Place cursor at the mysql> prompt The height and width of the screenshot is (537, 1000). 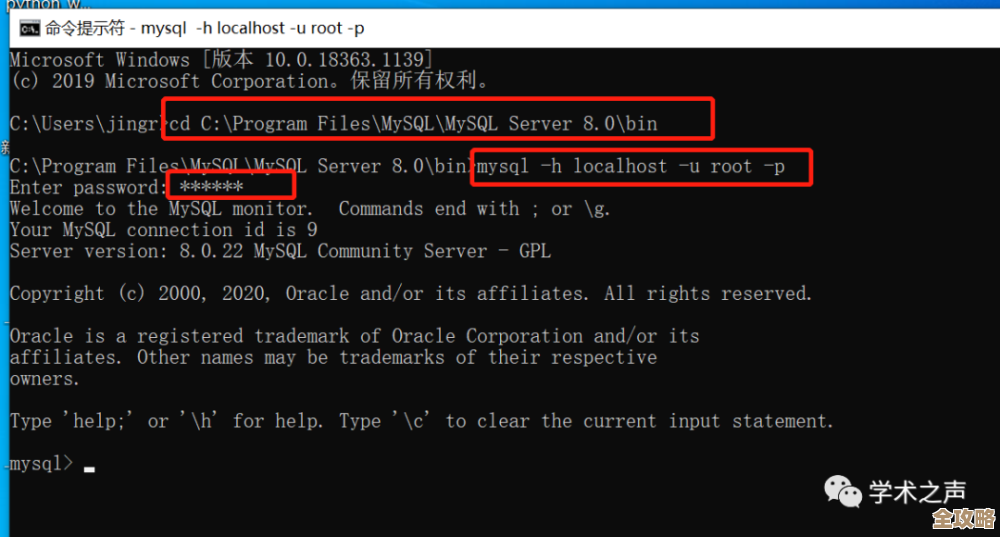pyautogui.click(x=89, y=465)
